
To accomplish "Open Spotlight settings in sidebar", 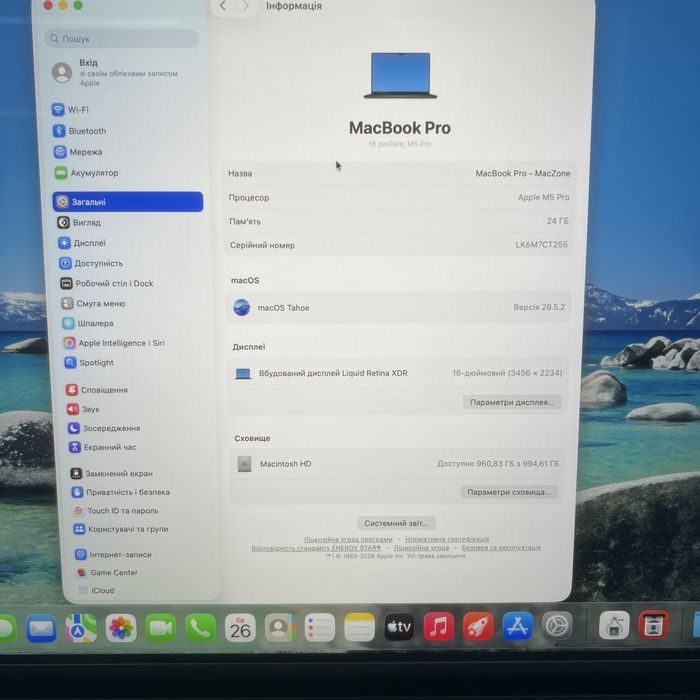I will tap(89, 362).
